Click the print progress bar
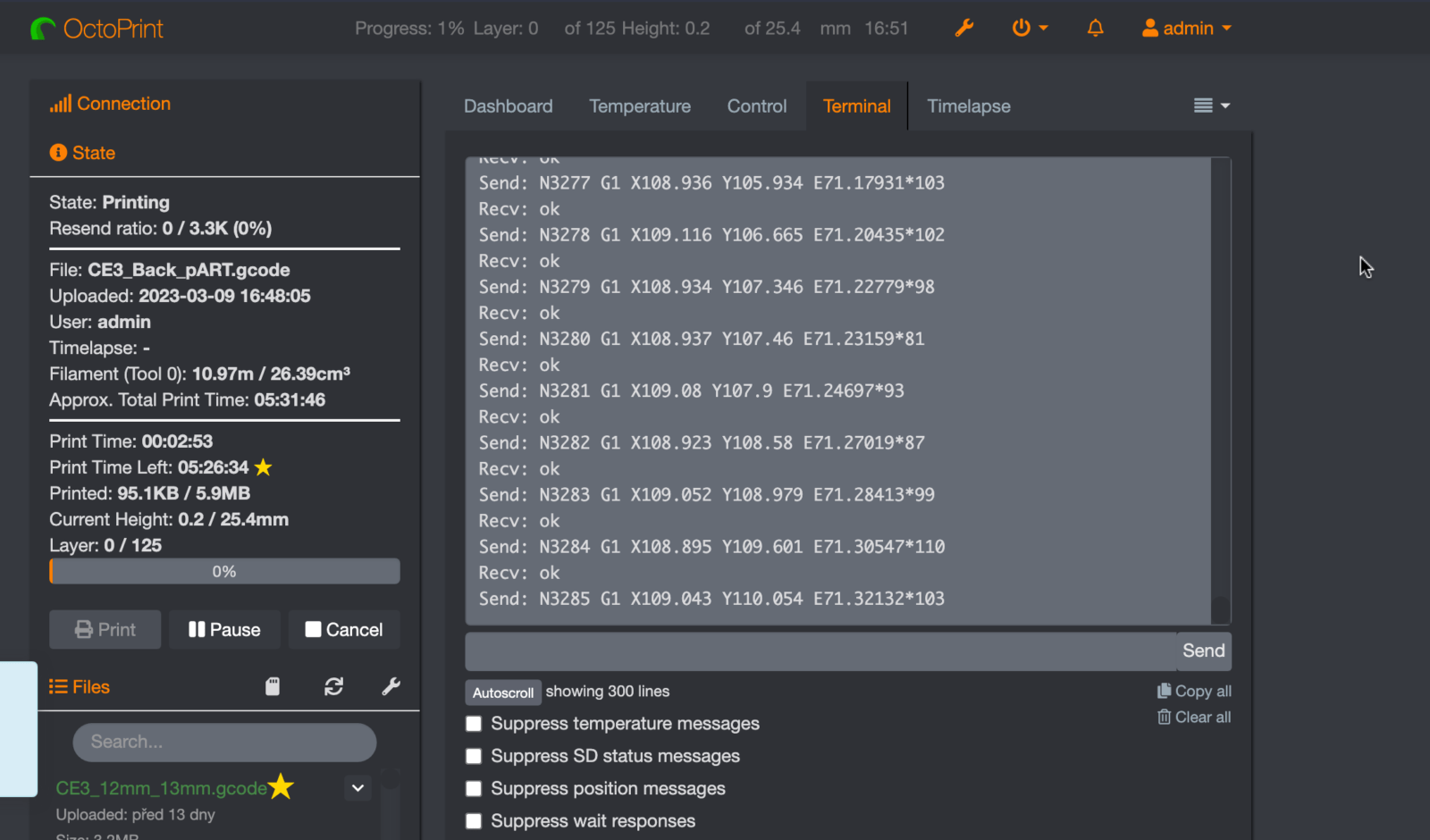1430x840 pixels. [224, 571]
